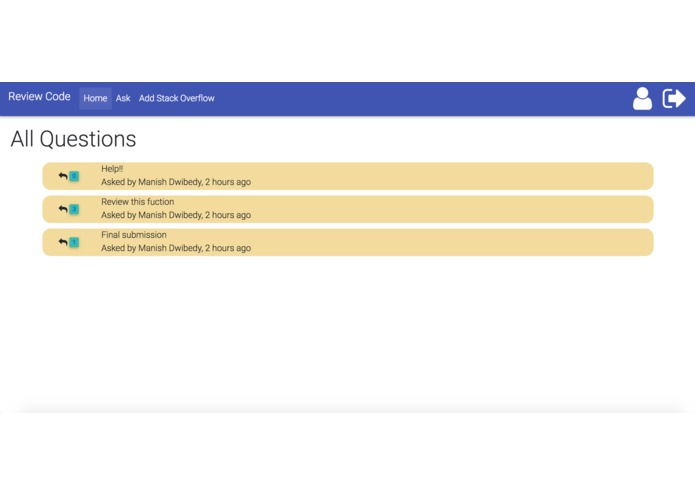695x494 pixels.
Task: Open Add Stack Overflow nav item
Action: pos(176,98)
